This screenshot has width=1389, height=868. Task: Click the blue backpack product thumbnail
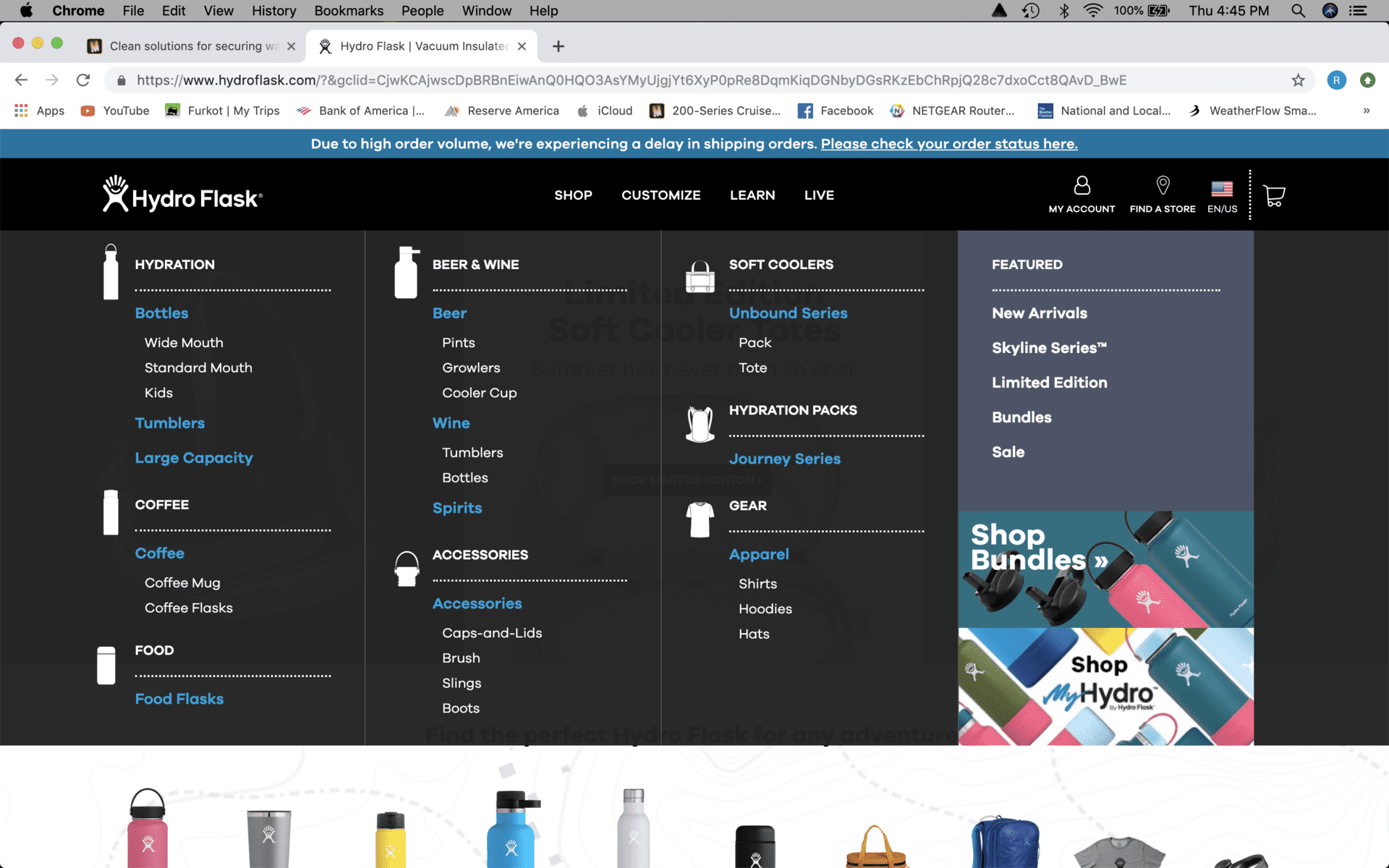[x=1005, y=841]
